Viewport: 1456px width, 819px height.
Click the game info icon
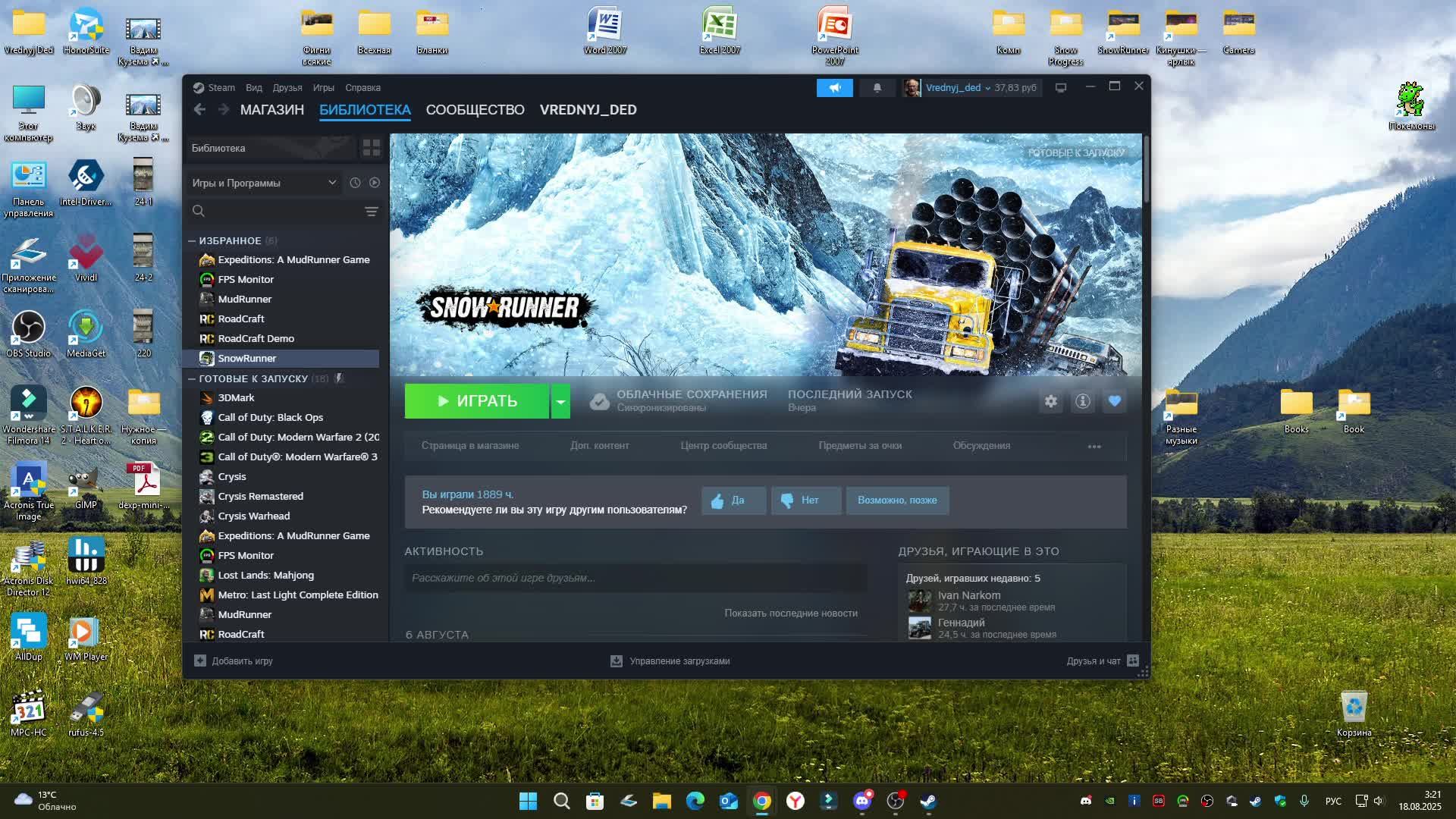pyautogui.click(x=1082, y=401)
